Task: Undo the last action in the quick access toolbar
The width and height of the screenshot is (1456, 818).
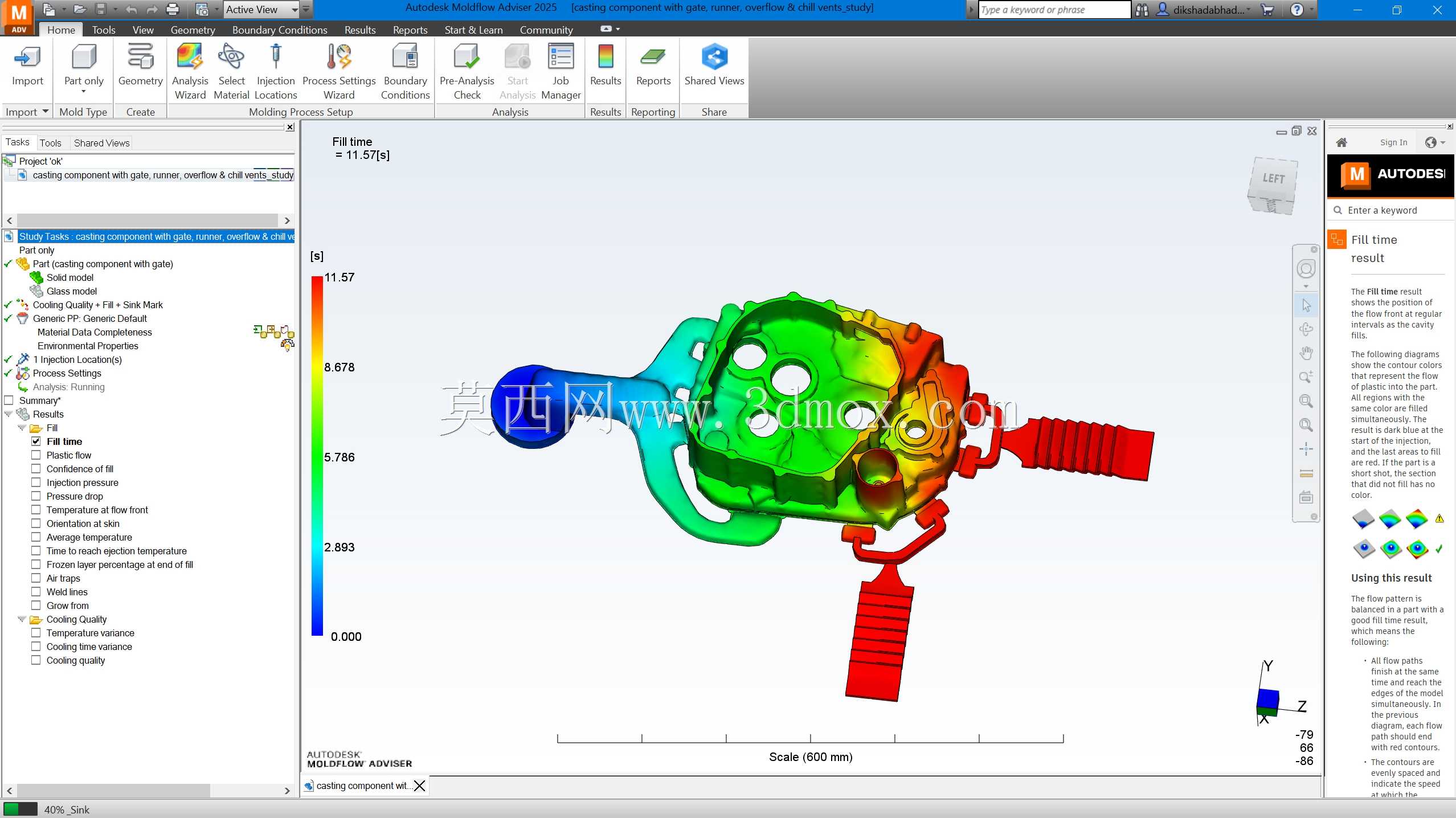Action: [131, 9]
